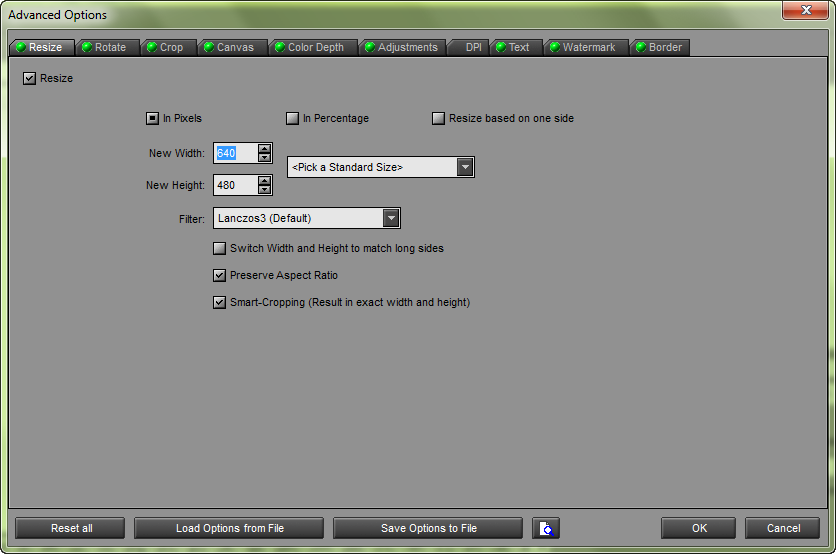Click Save Options to File
This screenshot has height=554, width=836.
(428, 528)
